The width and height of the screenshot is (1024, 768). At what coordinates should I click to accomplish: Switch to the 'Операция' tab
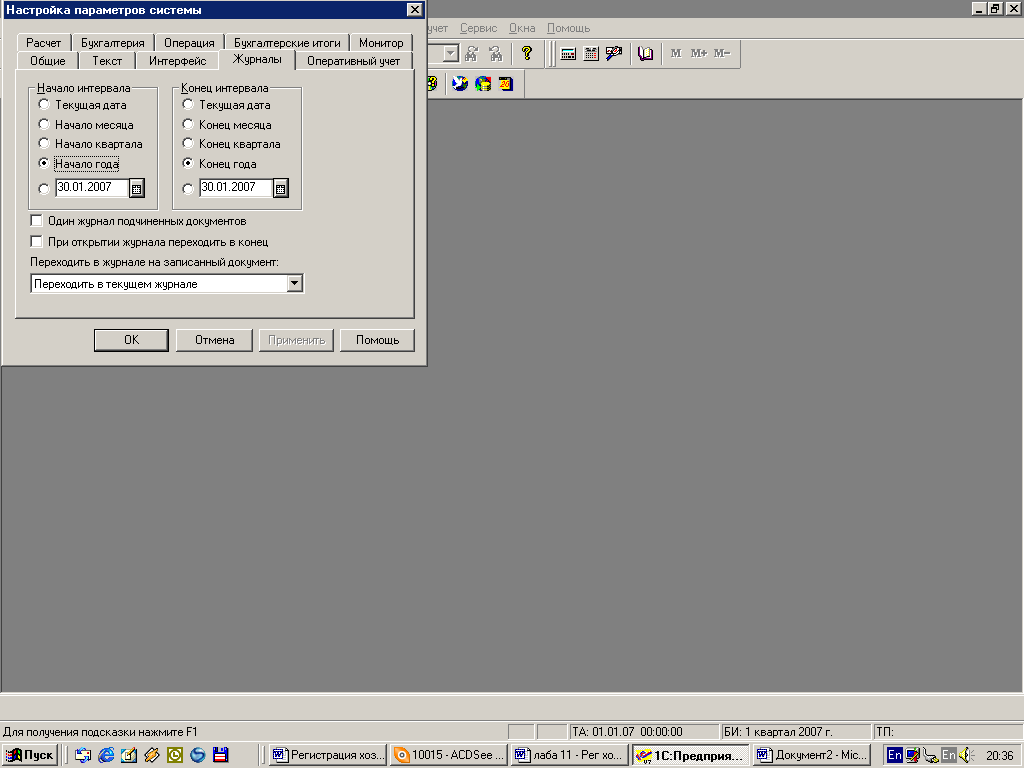pyautogui.click(x=189, y=42)
